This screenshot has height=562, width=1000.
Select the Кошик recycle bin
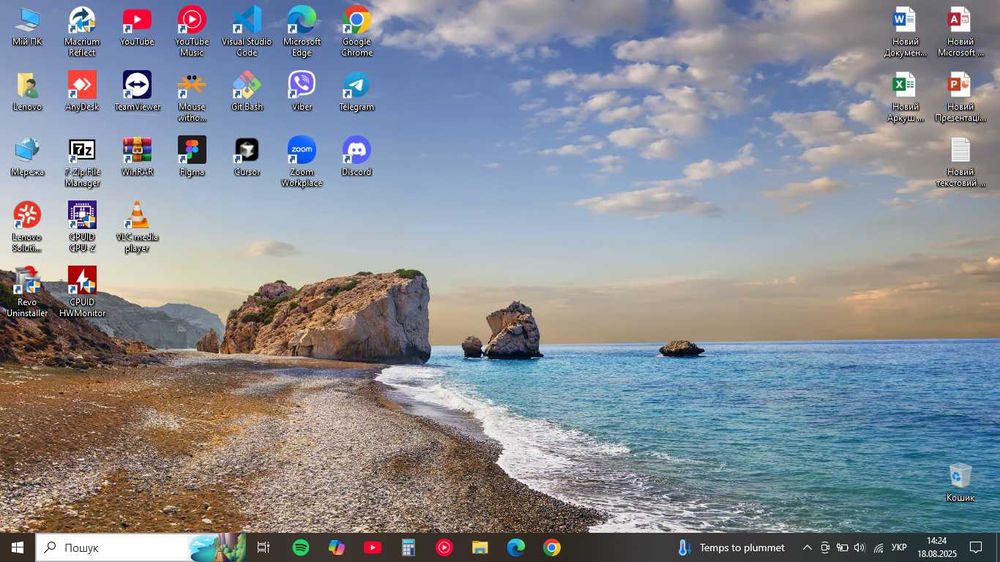960,483
